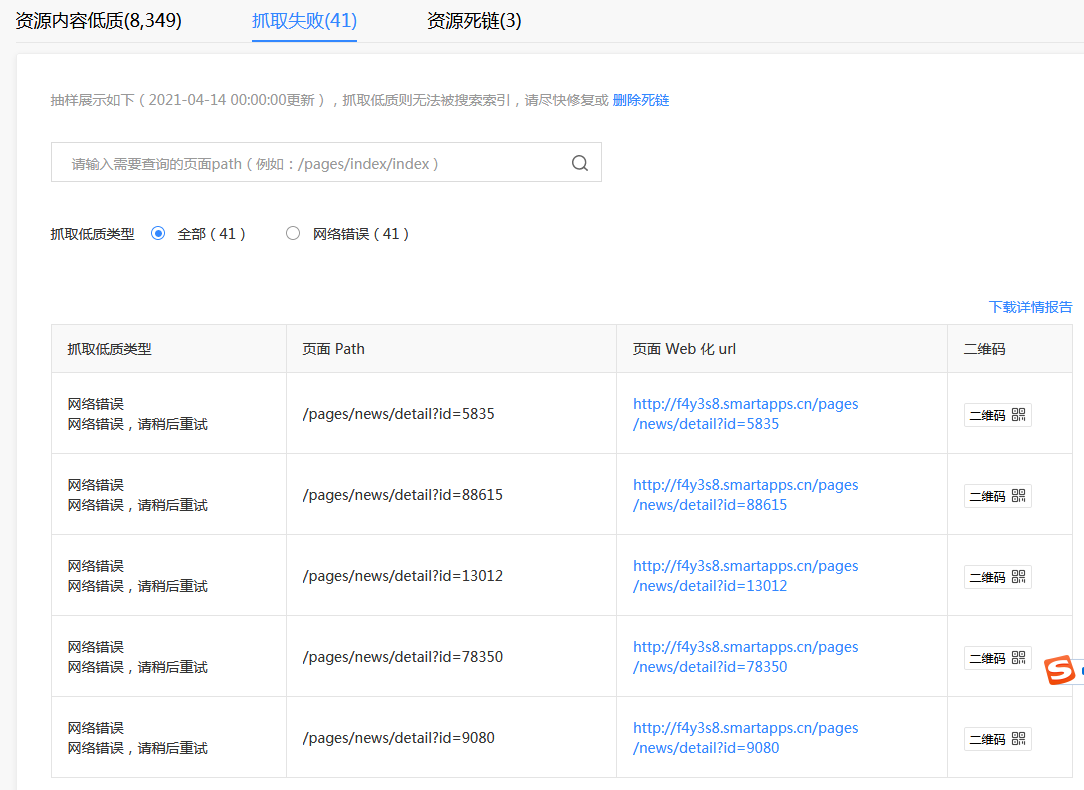Open web url for detail id=5835
Screen dimensions: 1084x790
(x=745, y=413)
